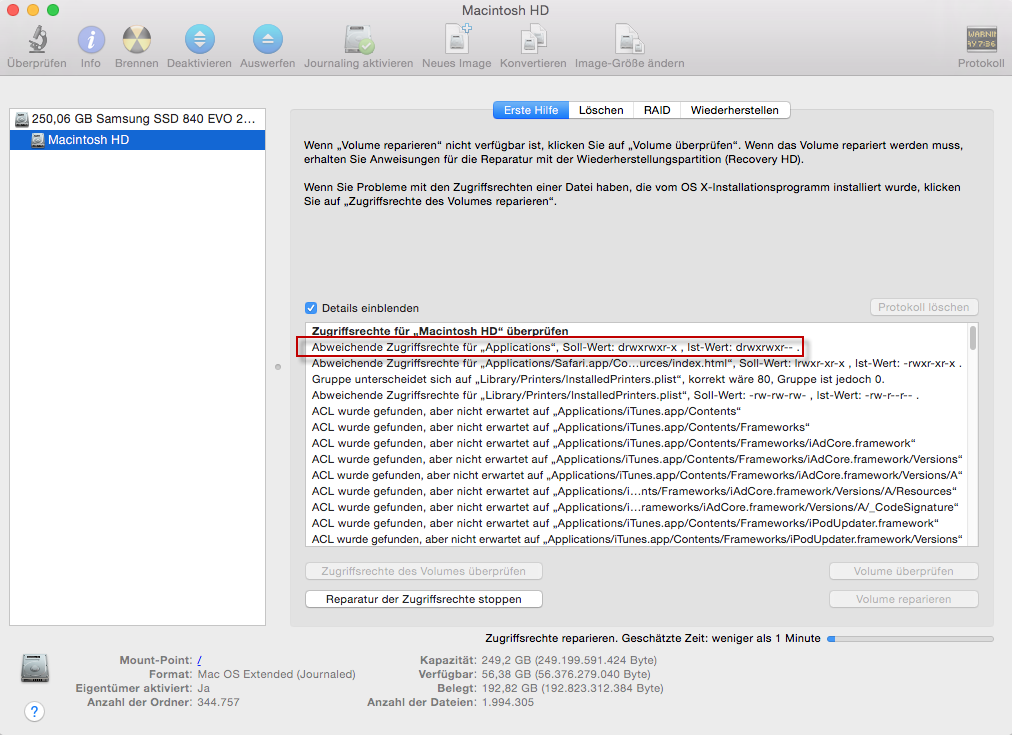
Task: Click Journaling aktivieren toolbar icon
Action: [359, 39]
